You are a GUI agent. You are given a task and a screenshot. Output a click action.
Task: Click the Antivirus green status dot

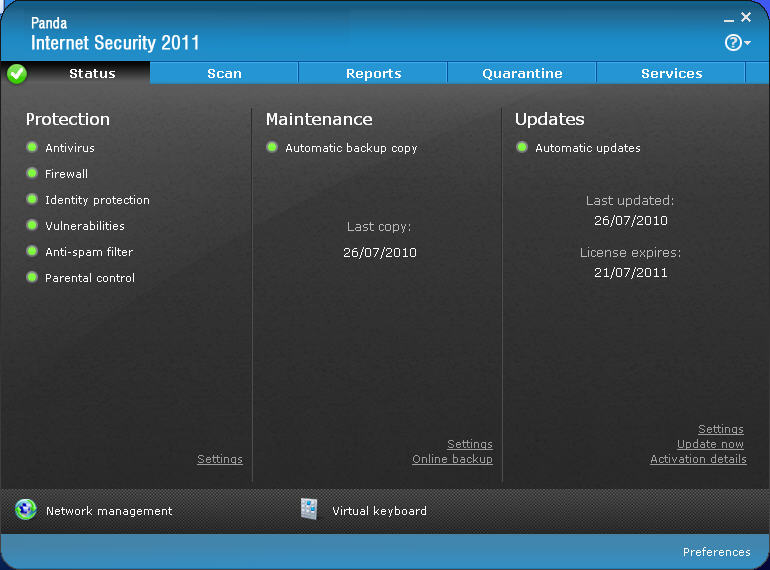32,147
